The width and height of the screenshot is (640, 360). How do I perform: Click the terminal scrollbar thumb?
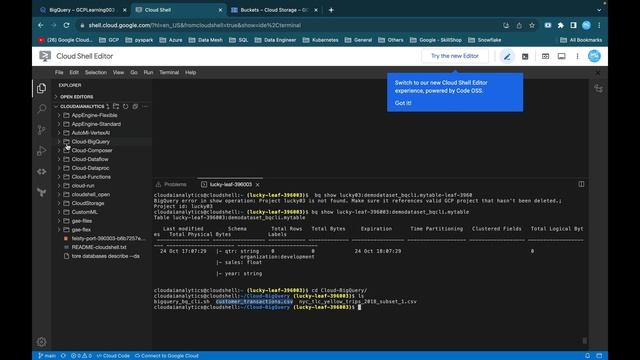click(584, 340)
